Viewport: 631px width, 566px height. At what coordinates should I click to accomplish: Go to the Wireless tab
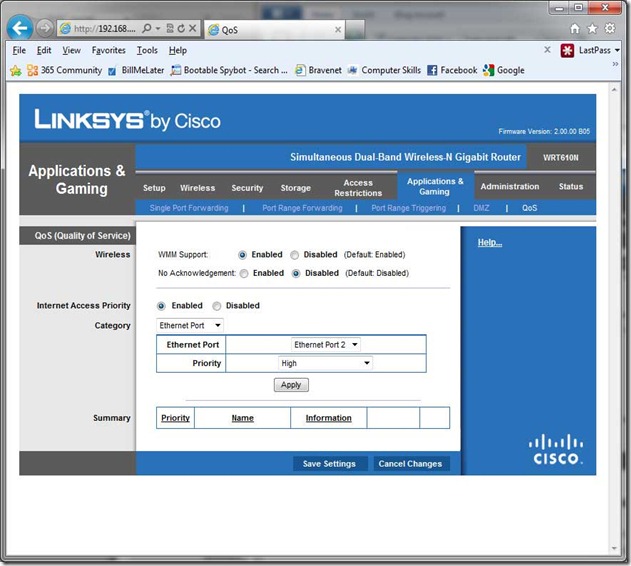point(198,188)
